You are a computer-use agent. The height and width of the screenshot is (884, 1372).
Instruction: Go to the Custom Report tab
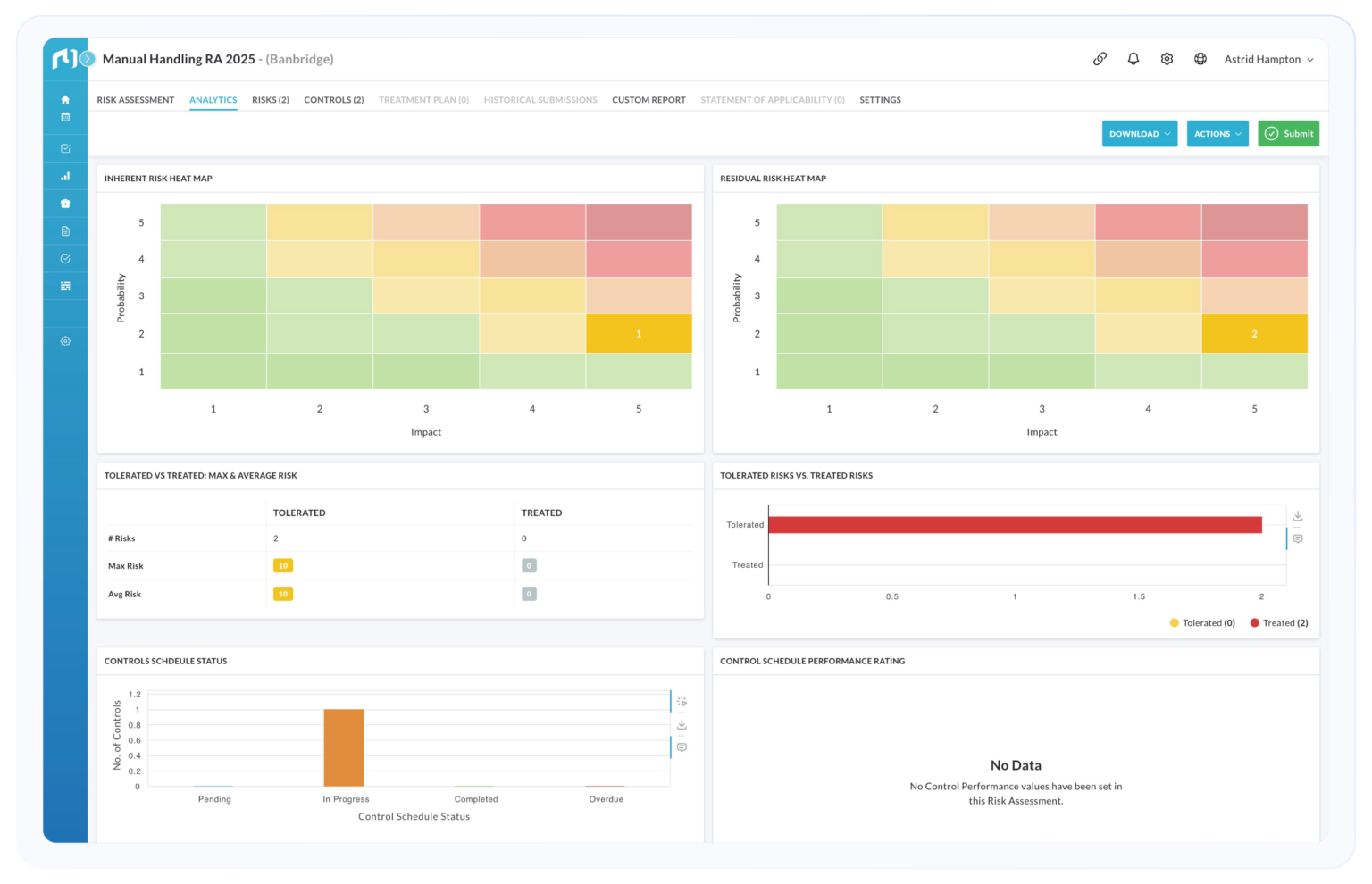pyautogui.click(x=648, y=100)
